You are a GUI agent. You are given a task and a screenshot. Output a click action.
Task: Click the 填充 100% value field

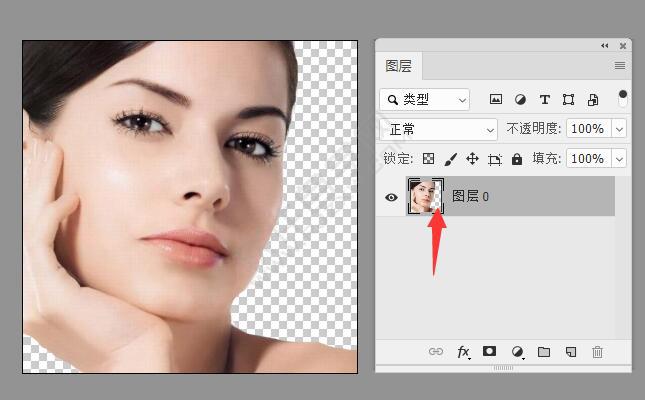click(589, 158)
